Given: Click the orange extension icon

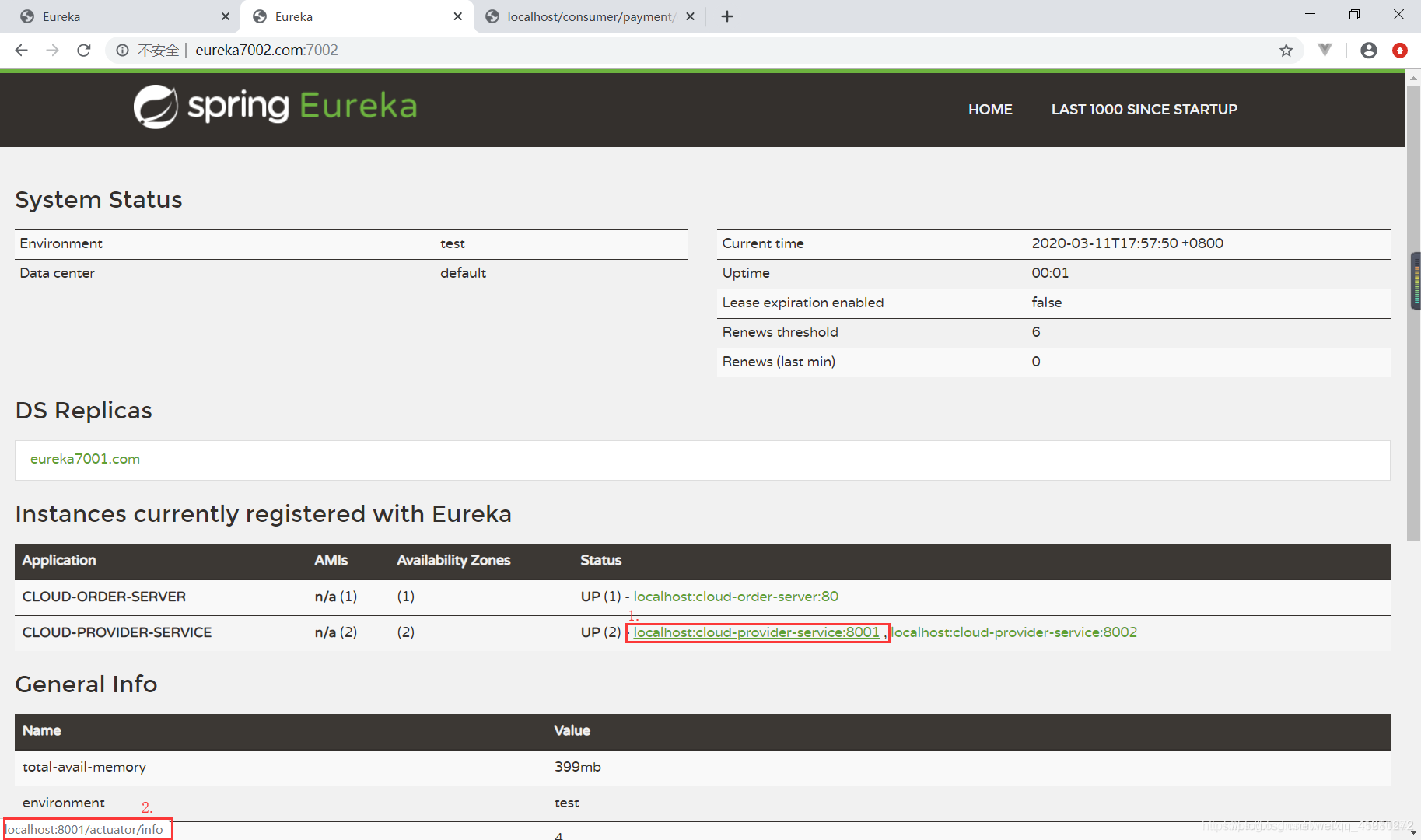Looking at the screenshot, I should (1400, 50).
